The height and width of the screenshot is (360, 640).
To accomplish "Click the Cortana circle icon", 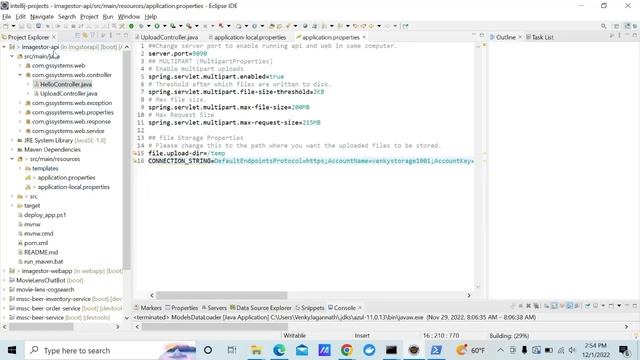I will [x=208, y=350].
